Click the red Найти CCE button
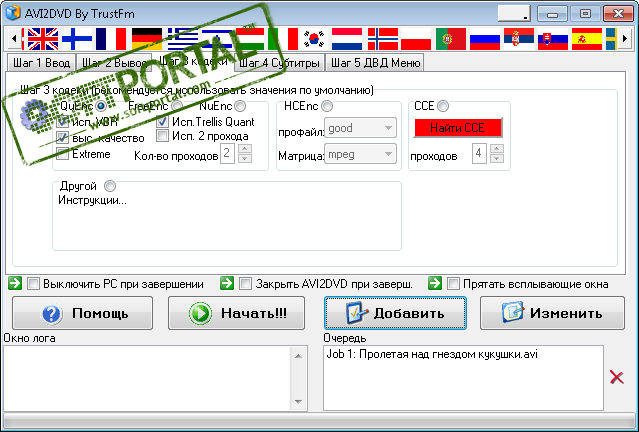This screenshot has height=432, width=639. click(458, 128)
